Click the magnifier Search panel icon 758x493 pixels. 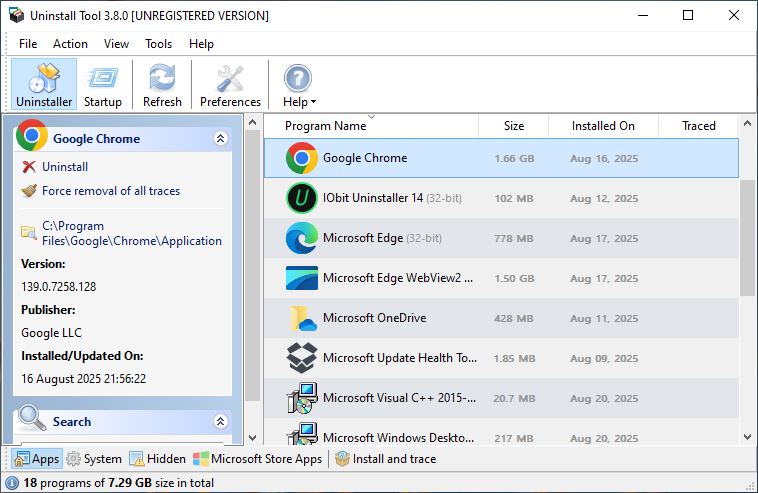[31, 418]
